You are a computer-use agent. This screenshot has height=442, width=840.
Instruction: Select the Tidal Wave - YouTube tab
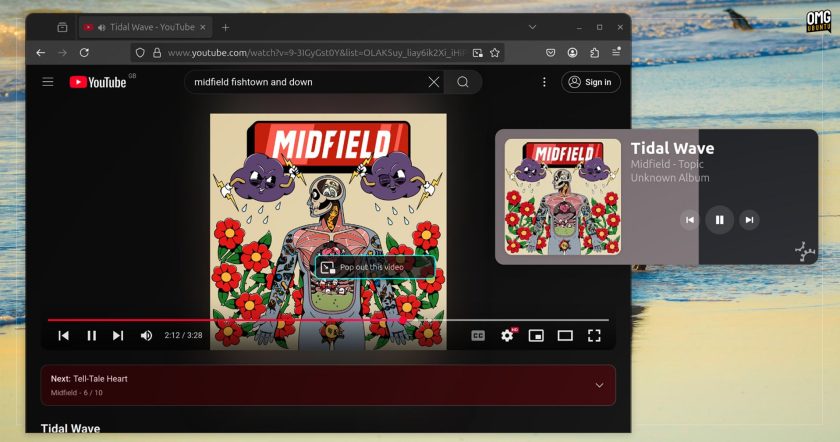[145, 27]
